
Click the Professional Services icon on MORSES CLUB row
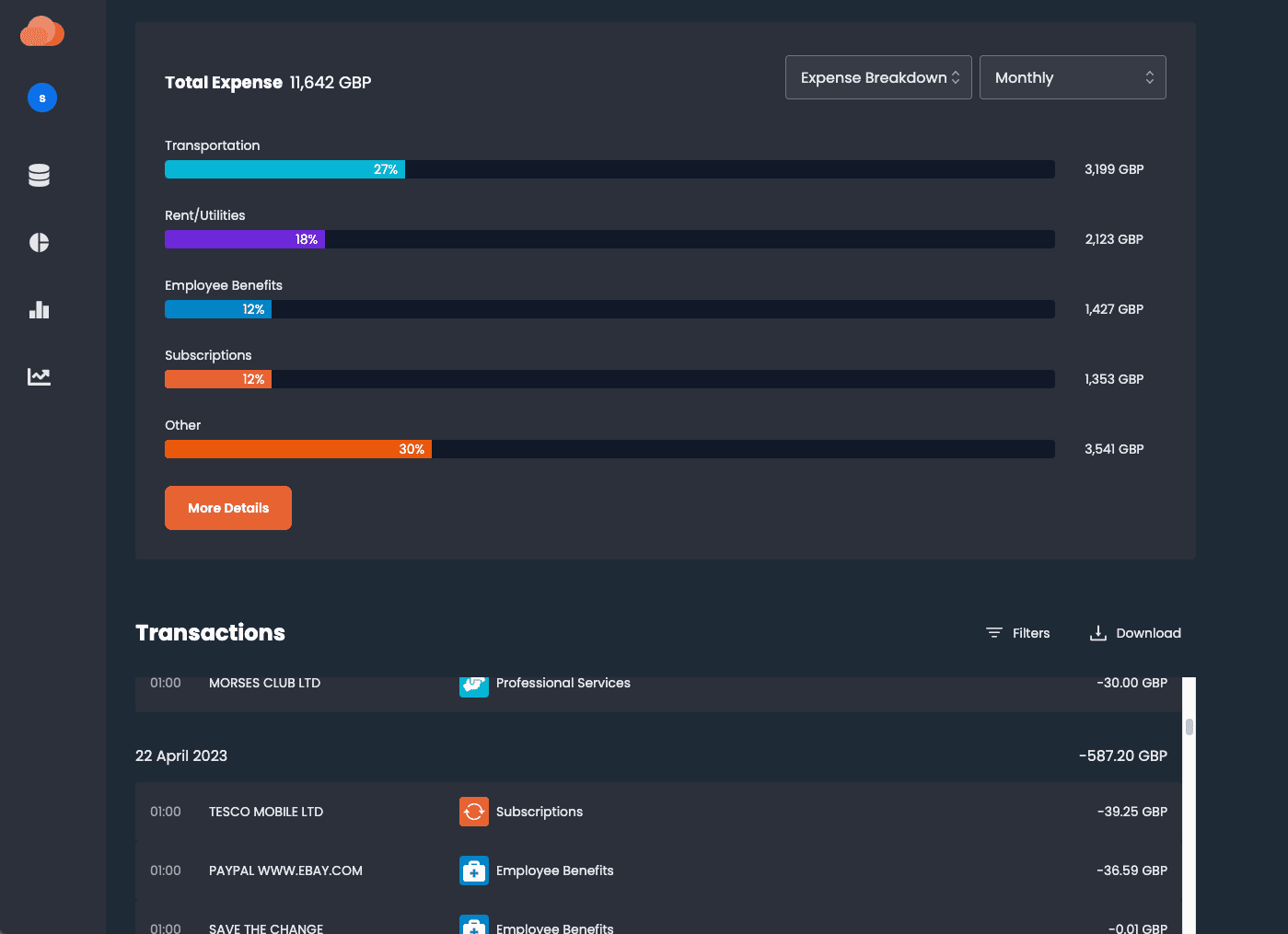[473, 685]
